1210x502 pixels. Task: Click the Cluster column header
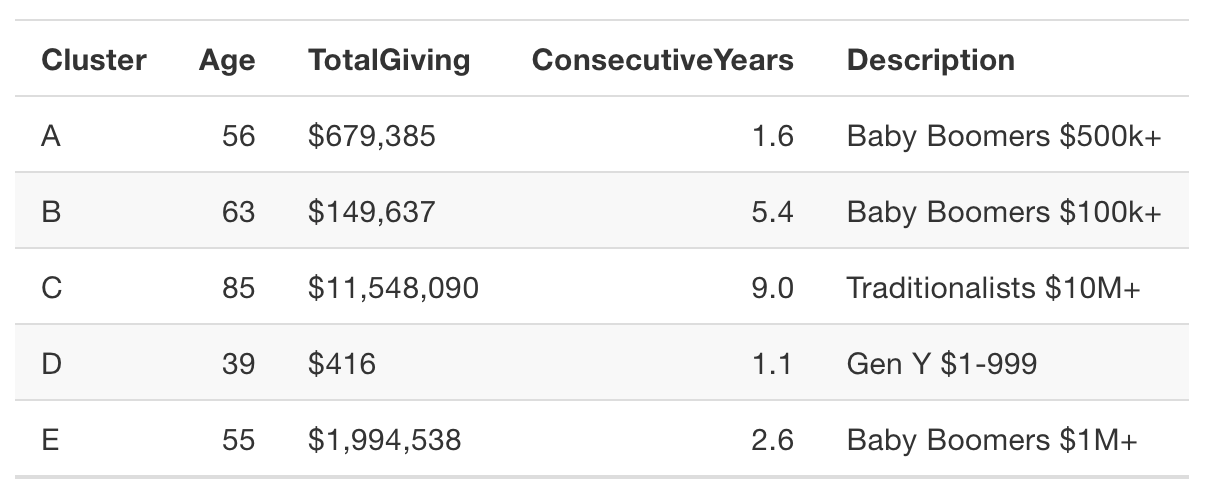click(x=93, y=60)
